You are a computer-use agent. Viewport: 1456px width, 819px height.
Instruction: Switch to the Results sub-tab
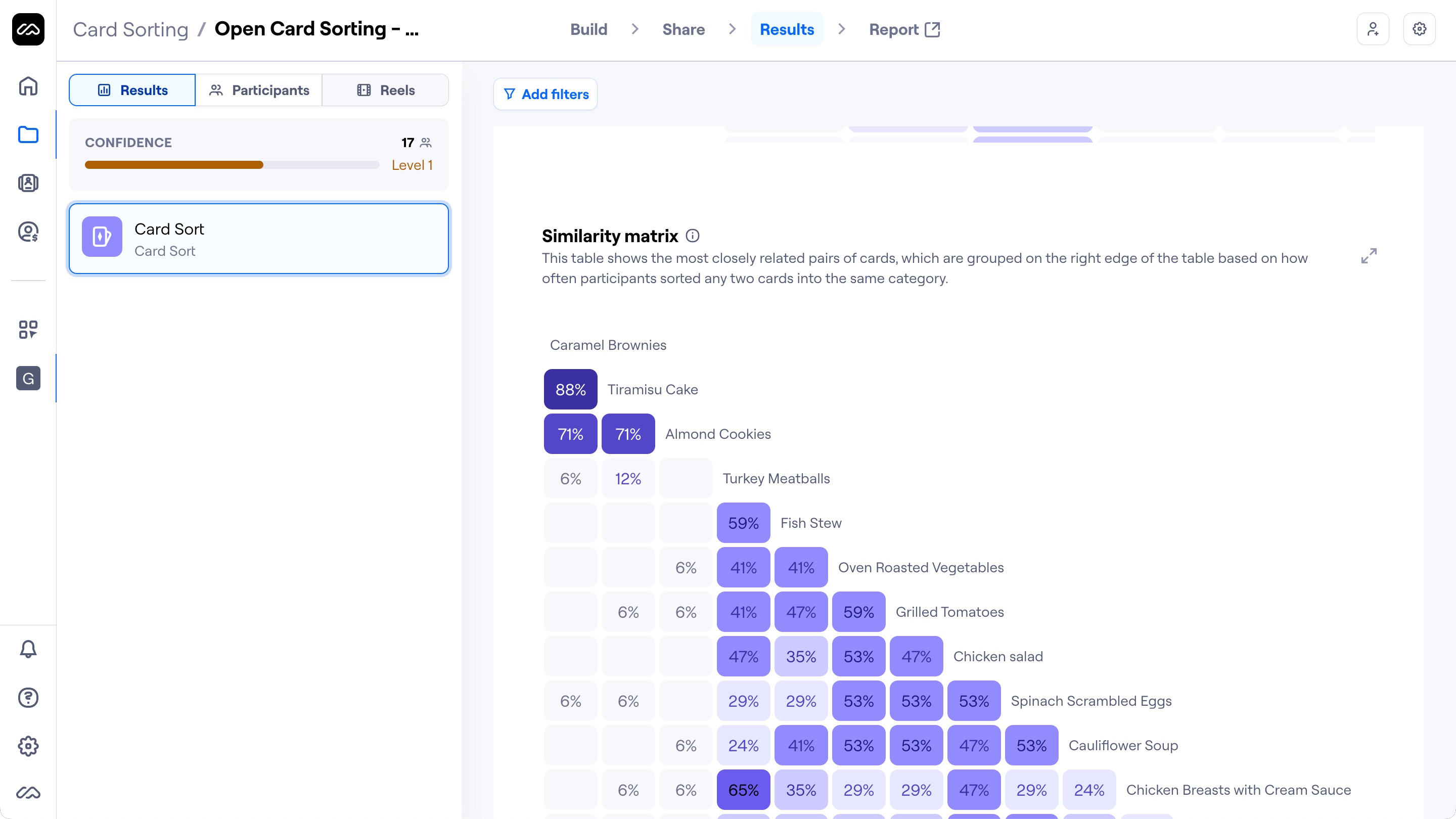(x=132, y=90)
